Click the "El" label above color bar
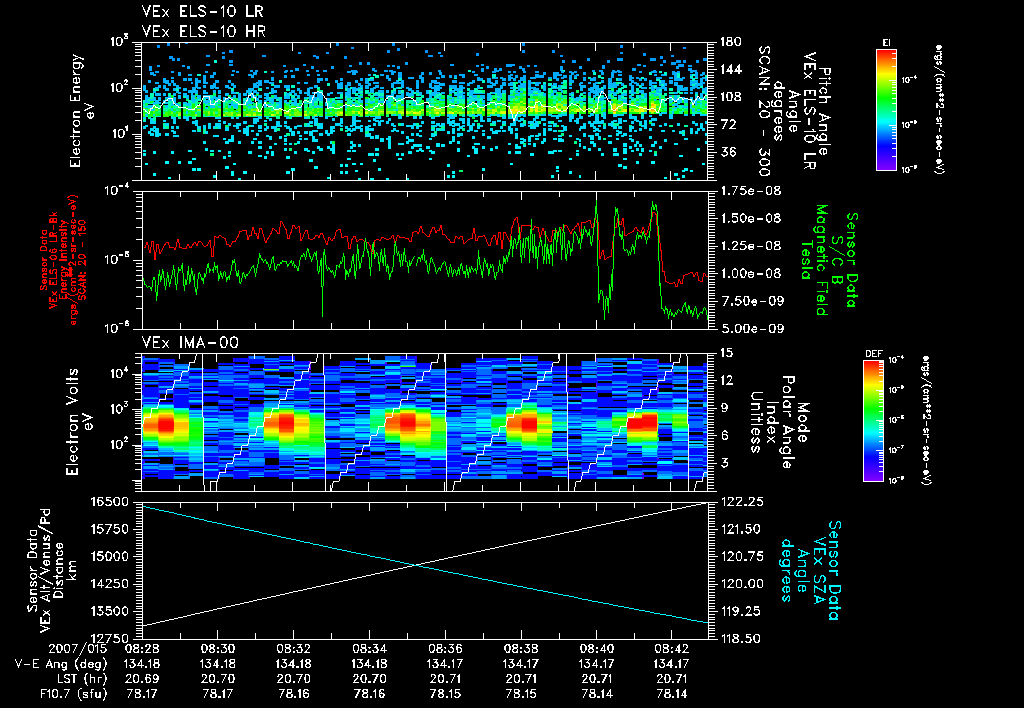Image resolution: width=1024 pixels, height=708 pixels. click(x=886, y=42)
